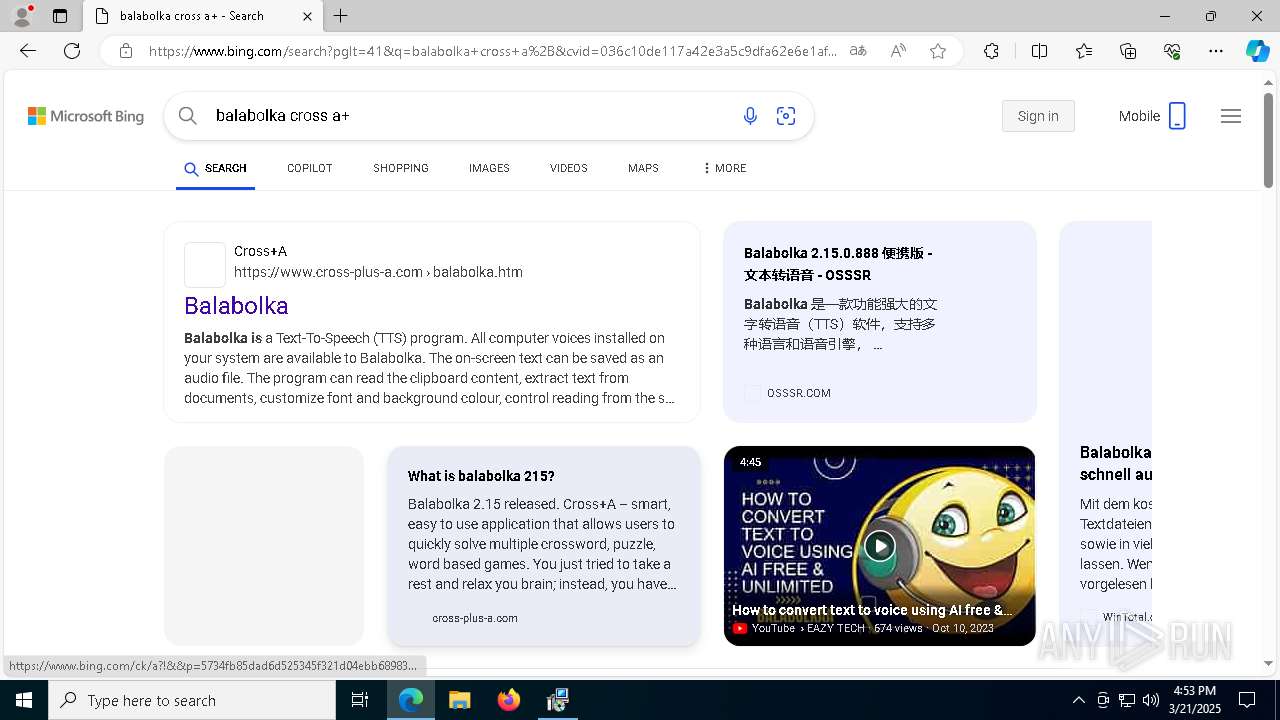Click the OSSSR.COM source label
This screenshot has width=1280, height=720.
(x=798, y=393)
